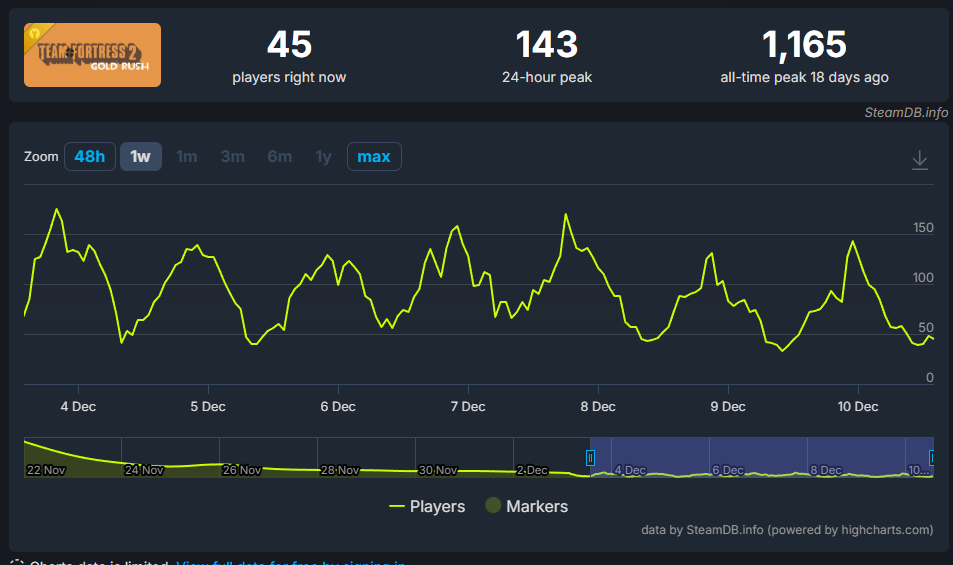Select the 1w zoom range
Screen dimensions: 953x565
(140, 157)
